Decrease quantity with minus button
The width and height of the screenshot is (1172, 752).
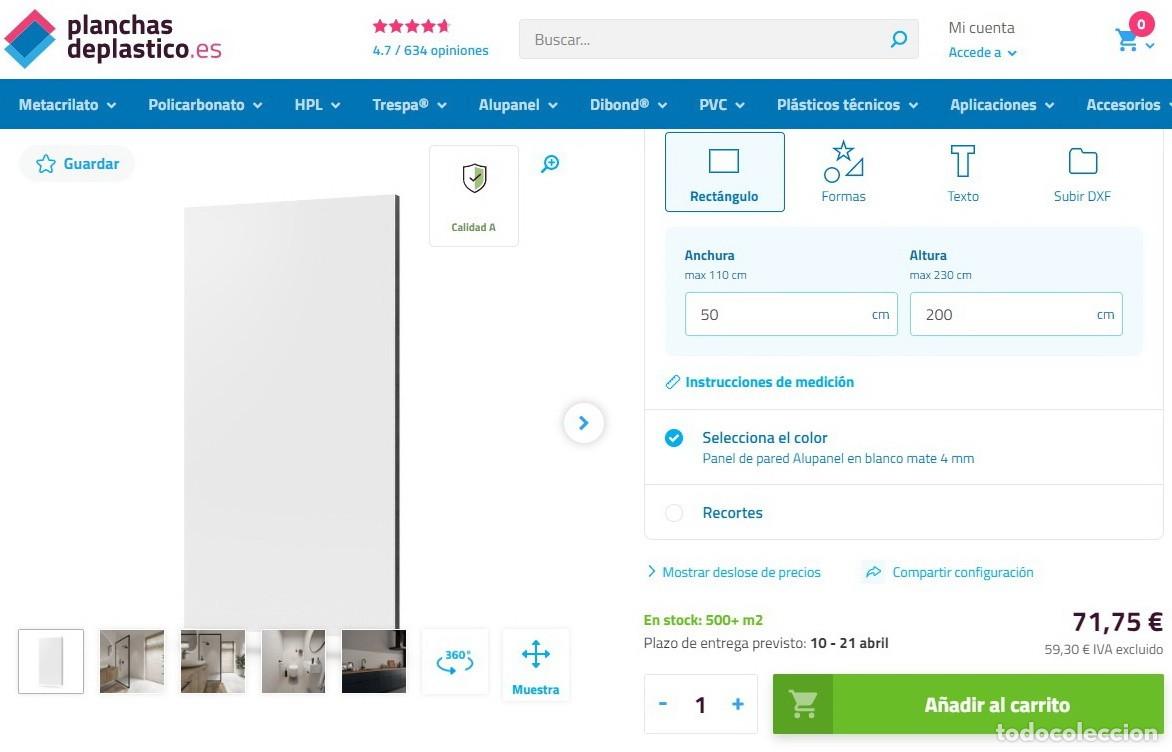pyautogui.click(x=663, y=704)
